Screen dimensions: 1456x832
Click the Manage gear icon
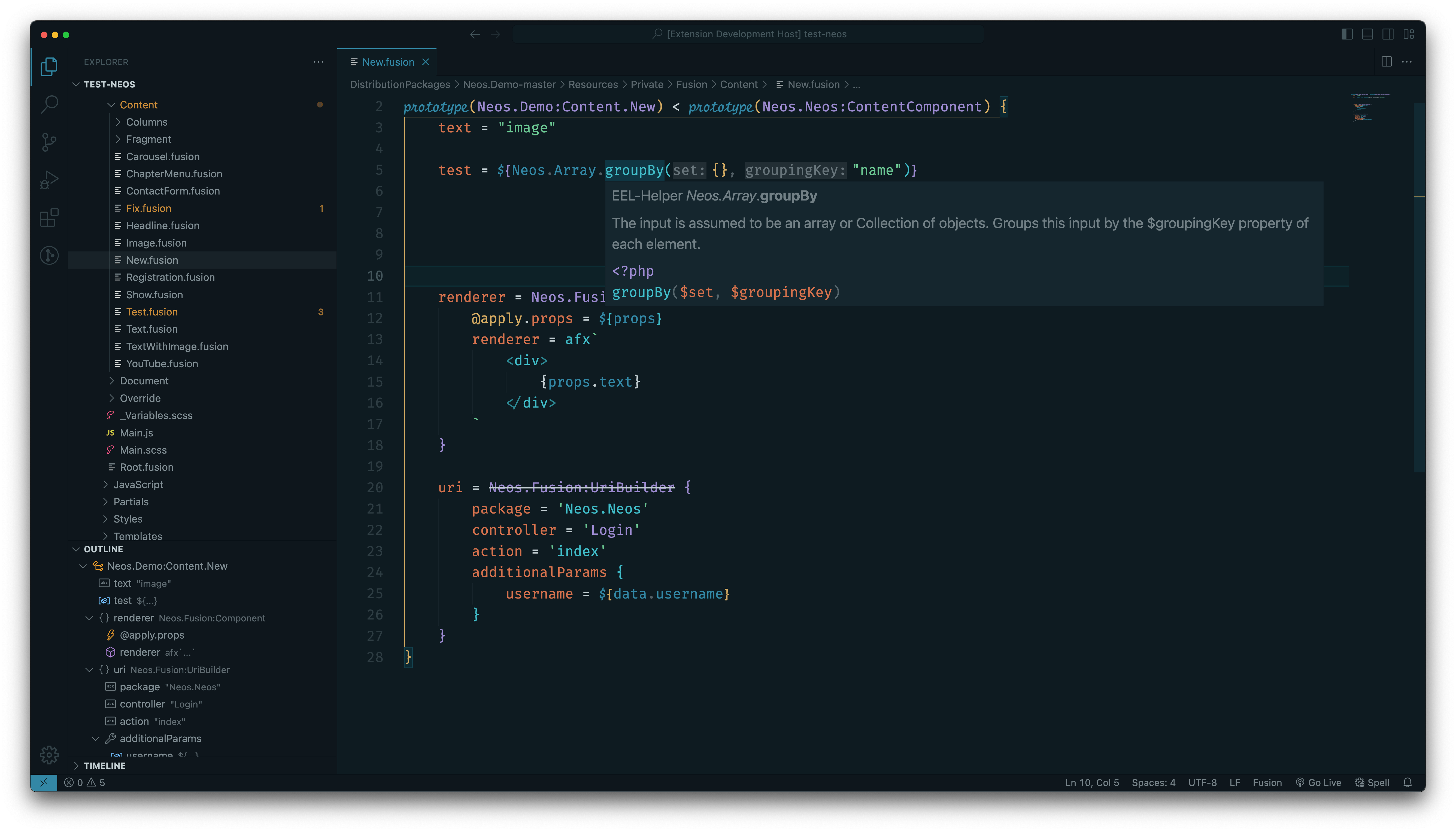[50, 754]
